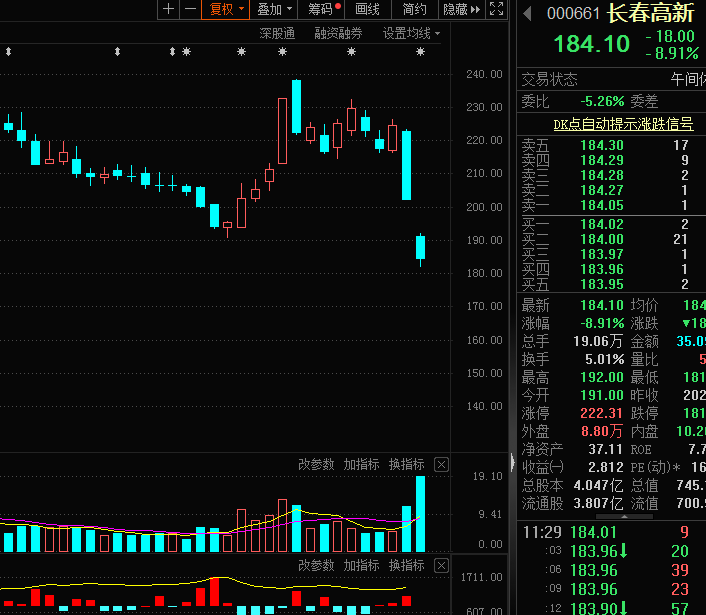Toggle the 简约 simplified view
This screenshot has width=706, height=615.
[x=414, y=9]
